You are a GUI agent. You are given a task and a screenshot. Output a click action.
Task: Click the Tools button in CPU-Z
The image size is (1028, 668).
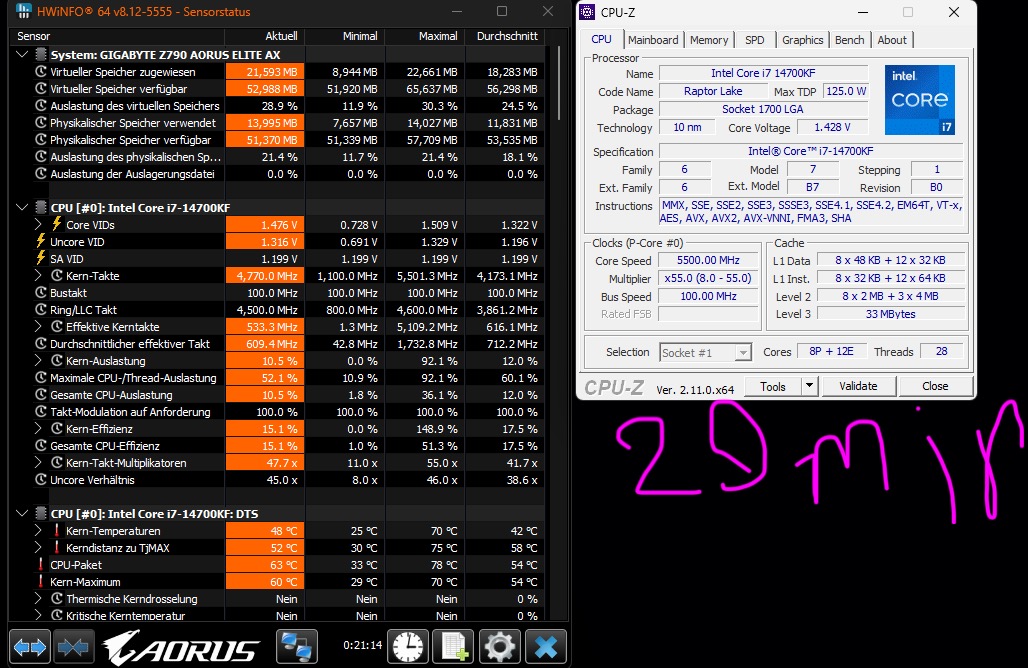tap(772, 386)
